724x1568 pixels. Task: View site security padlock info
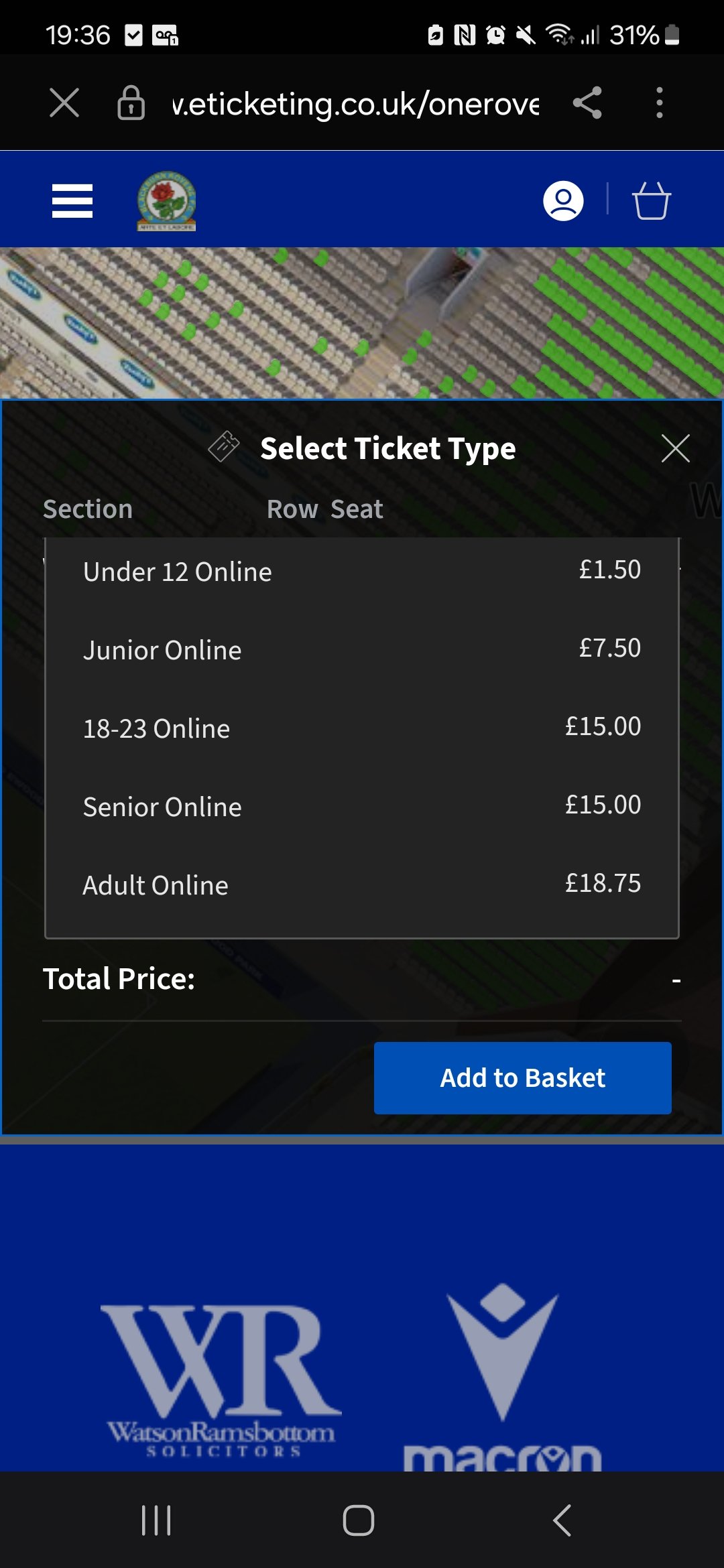pyautogui.click(x=131, y=103)
